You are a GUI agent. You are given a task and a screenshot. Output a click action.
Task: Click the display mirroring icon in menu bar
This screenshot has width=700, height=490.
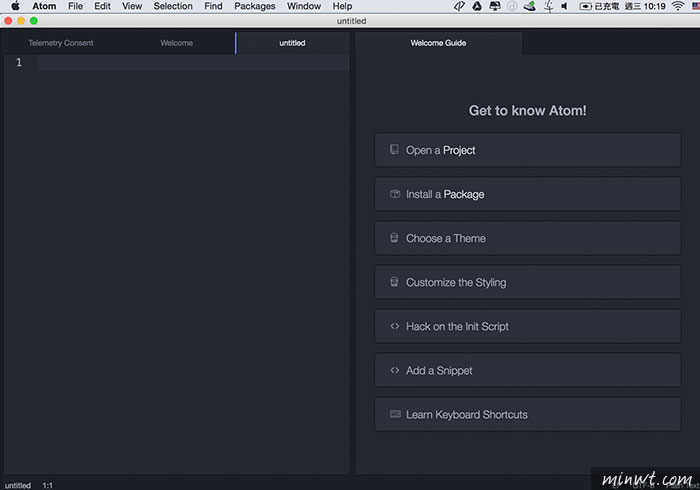tap(495, 6)
